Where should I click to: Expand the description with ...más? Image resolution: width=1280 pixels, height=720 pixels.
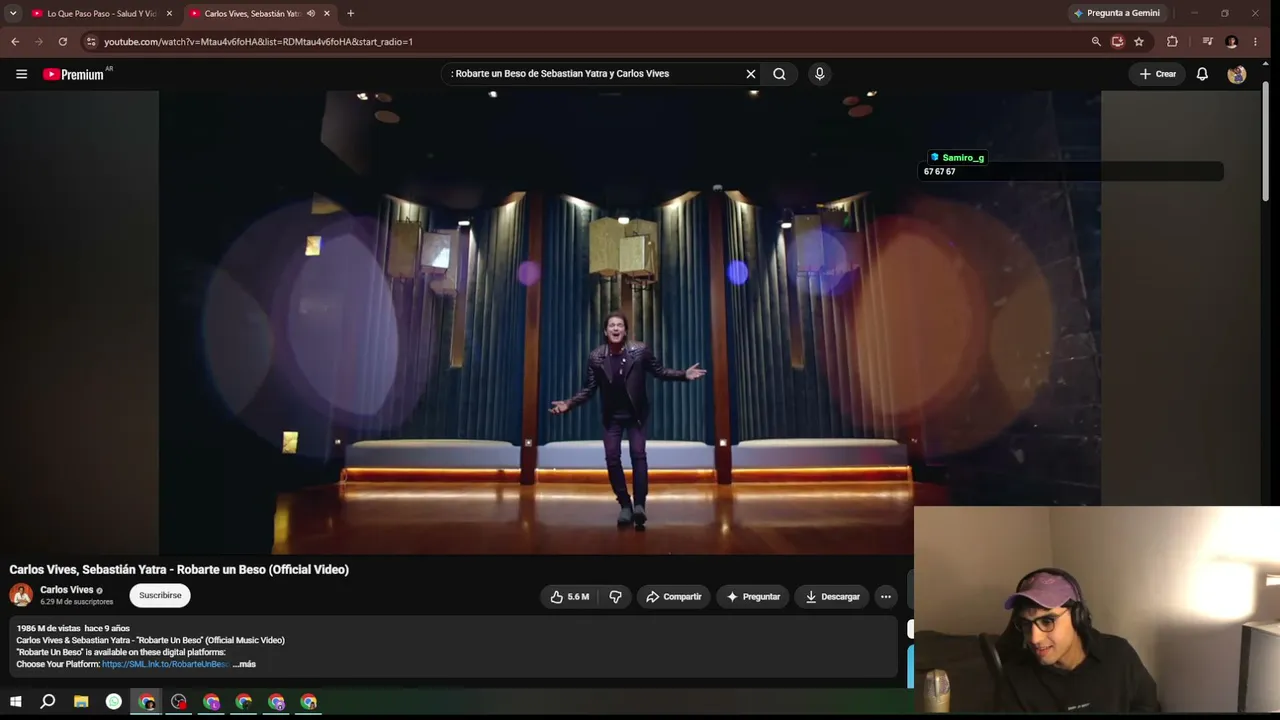tap(244, 664)
